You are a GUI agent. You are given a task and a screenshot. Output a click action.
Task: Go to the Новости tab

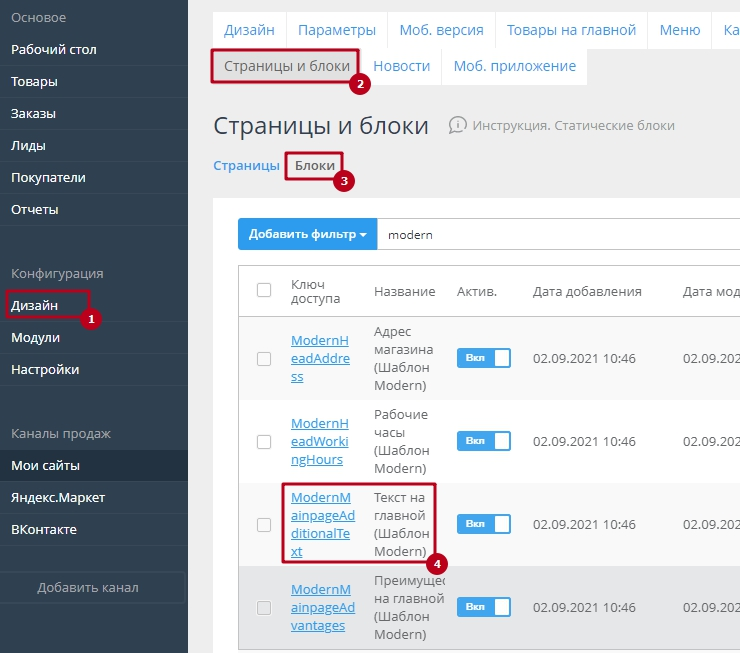click(x=401, y=66)
